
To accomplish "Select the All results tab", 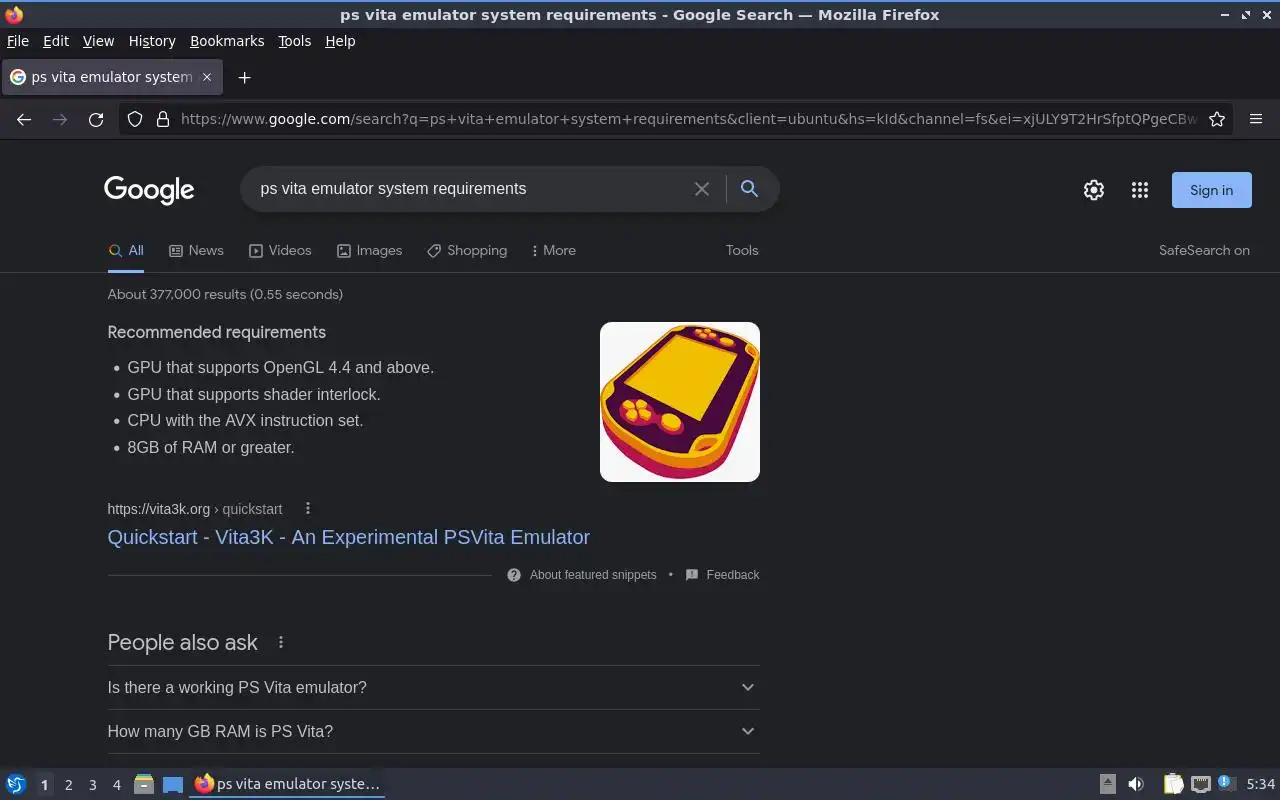I will tap(126, 250).
